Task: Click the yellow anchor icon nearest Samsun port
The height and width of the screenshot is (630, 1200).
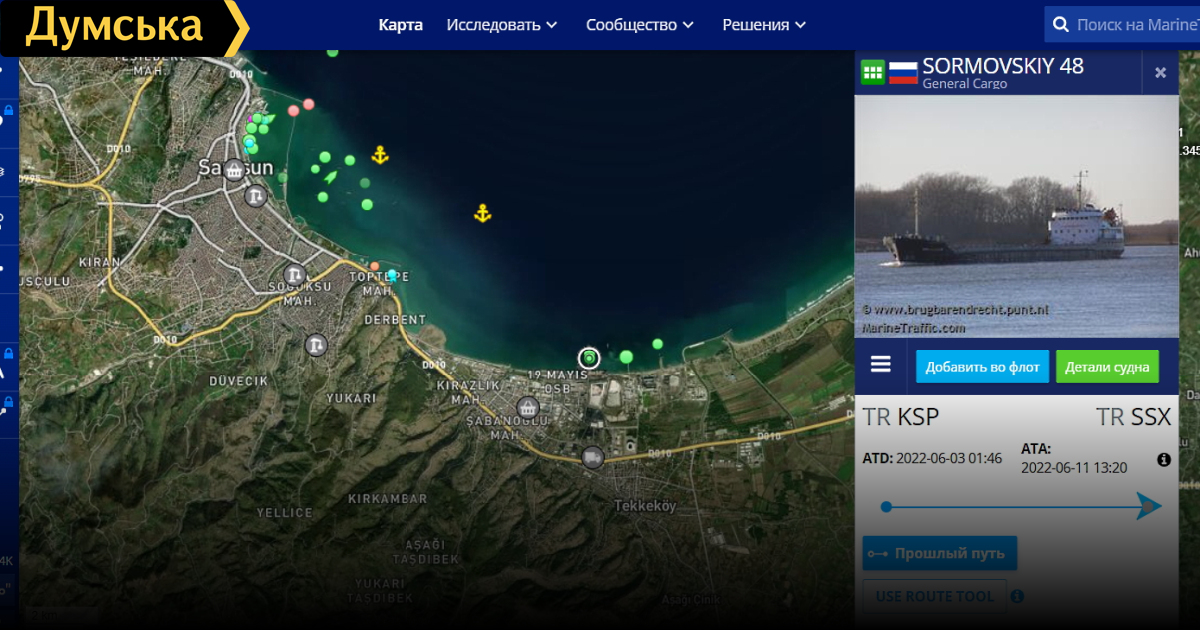Action: pyautogui.click(x=380, y=155)
